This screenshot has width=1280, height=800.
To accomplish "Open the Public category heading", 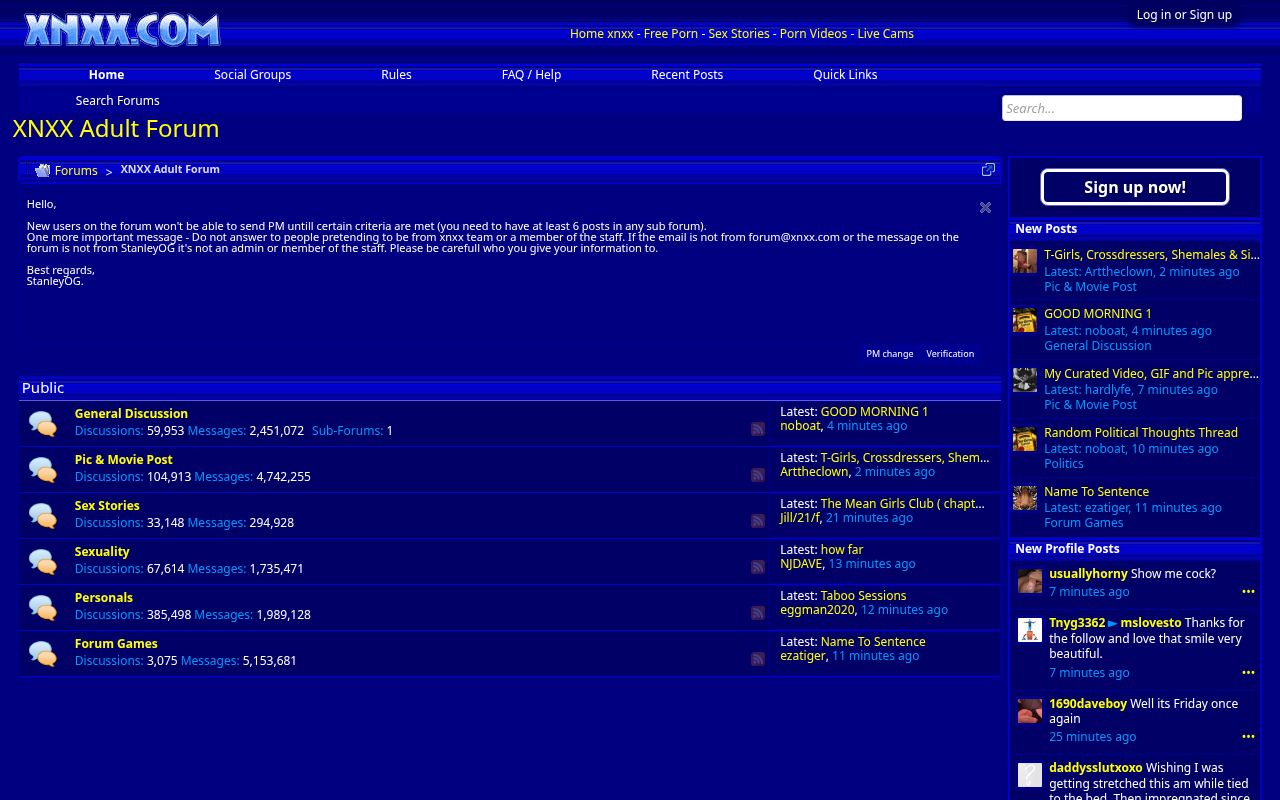I will 43,387.
